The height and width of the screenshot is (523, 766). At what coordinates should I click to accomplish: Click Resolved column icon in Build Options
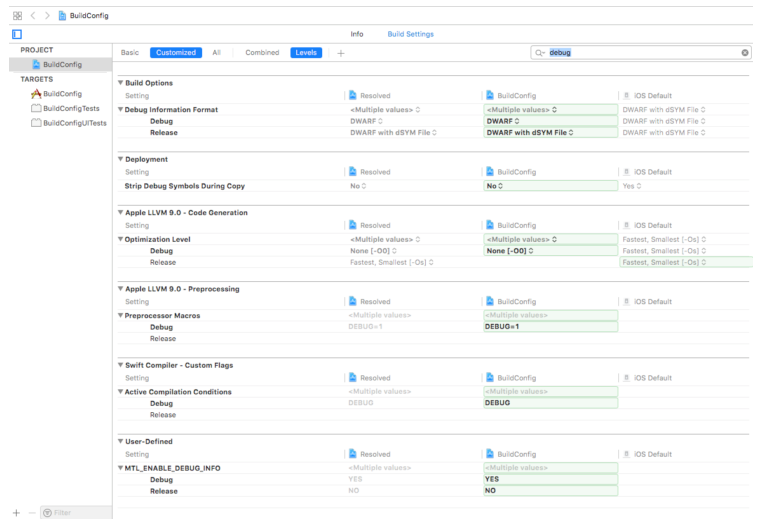tap(353, 95)
